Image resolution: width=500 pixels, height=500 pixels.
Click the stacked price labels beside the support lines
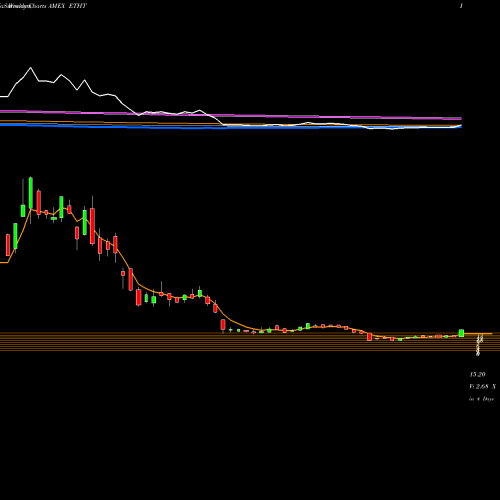pos(479,345)
